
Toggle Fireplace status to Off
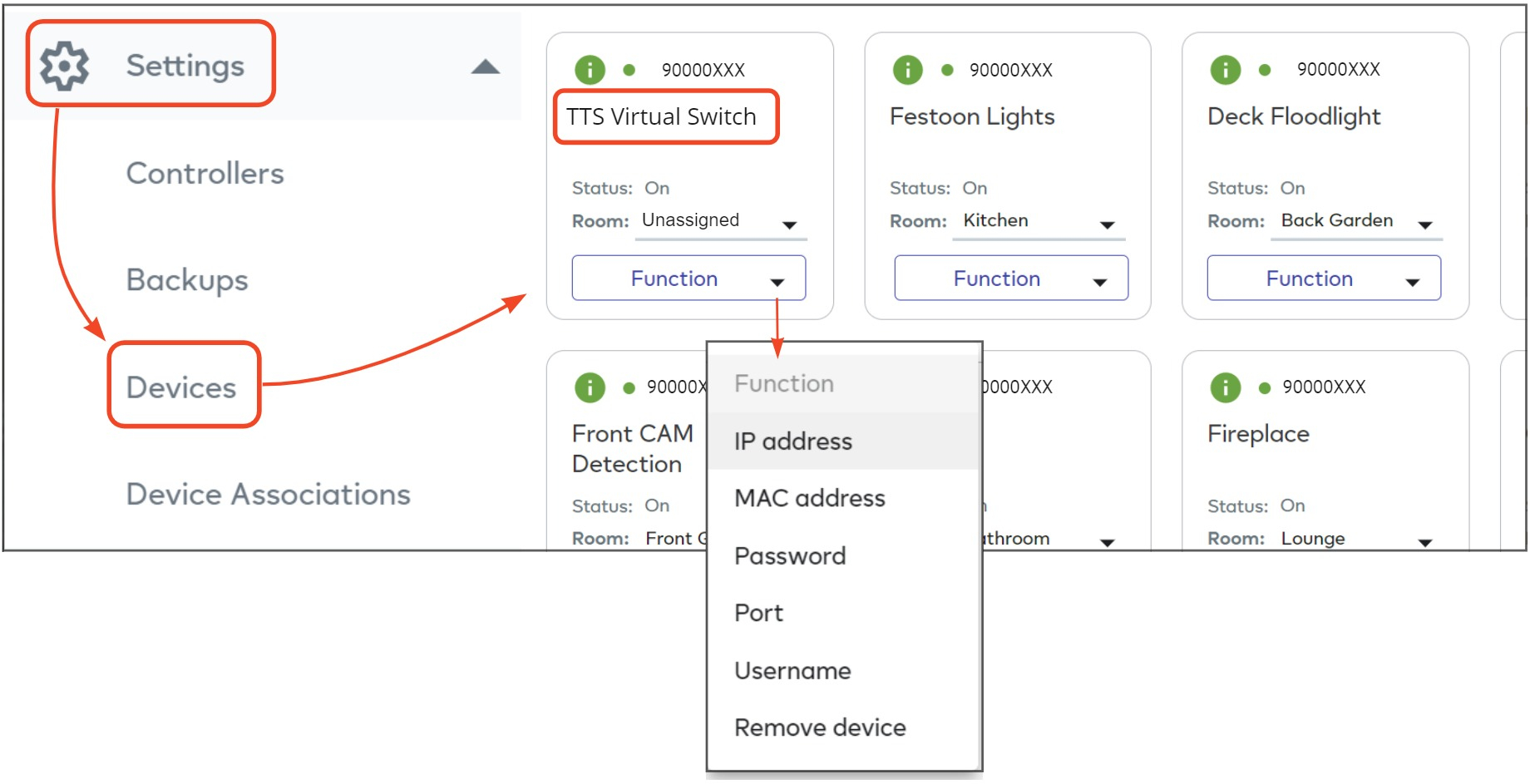click(1293, 505)
